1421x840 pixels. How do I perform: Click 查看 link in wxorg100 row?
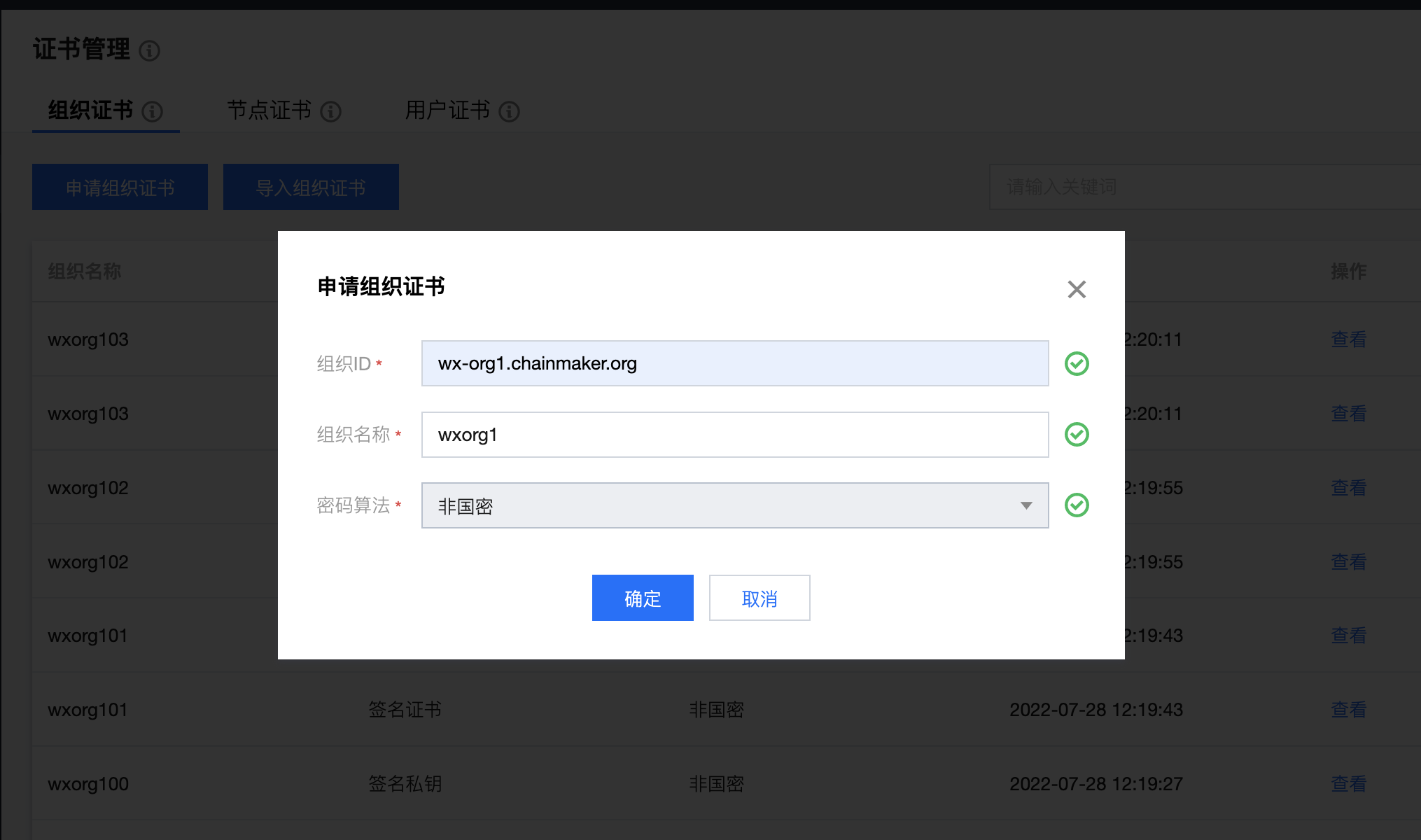coord(1348,784)
